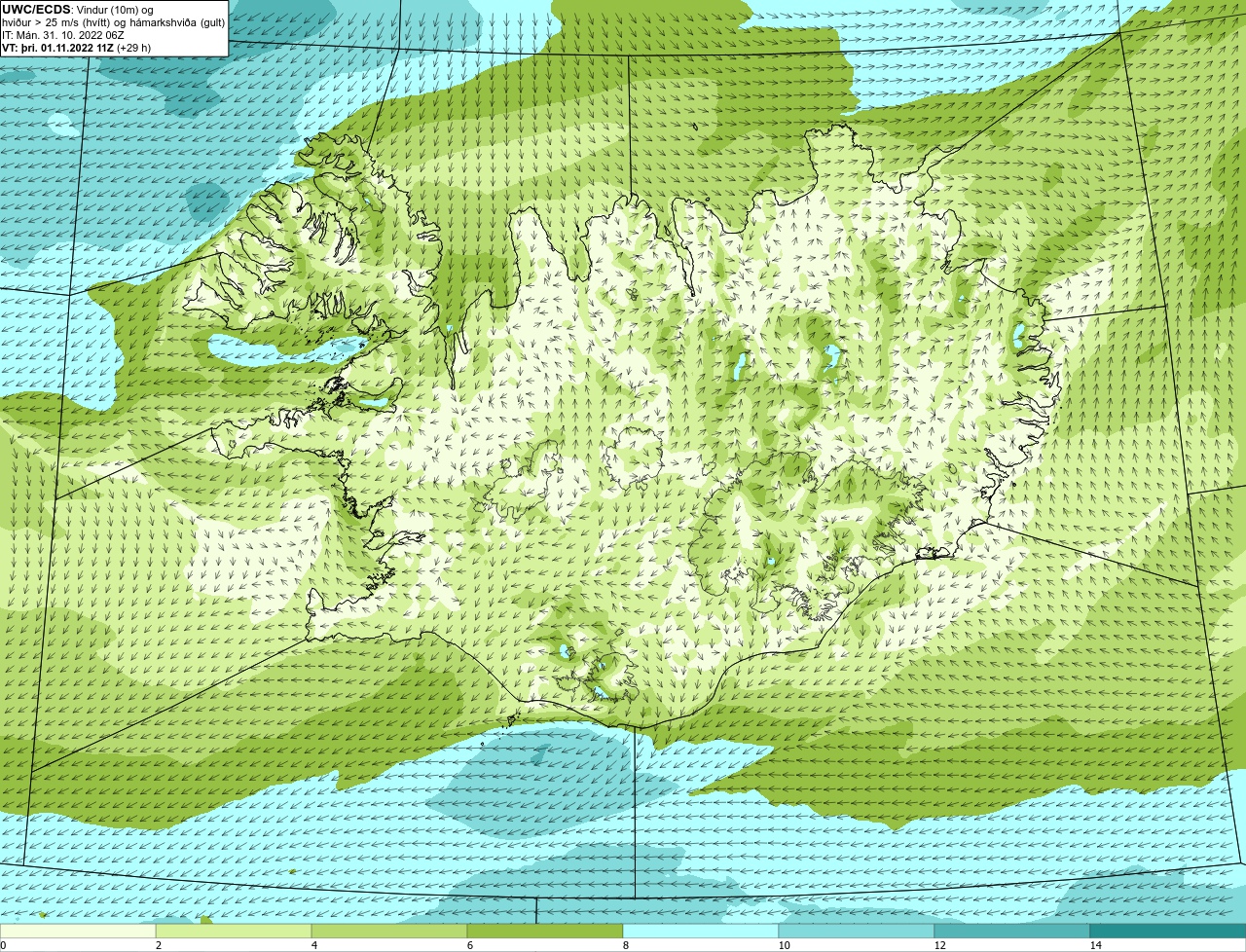Click the '12' tick label on the color scale
This screenshot has height=952, width=1246.
[939, 945]
